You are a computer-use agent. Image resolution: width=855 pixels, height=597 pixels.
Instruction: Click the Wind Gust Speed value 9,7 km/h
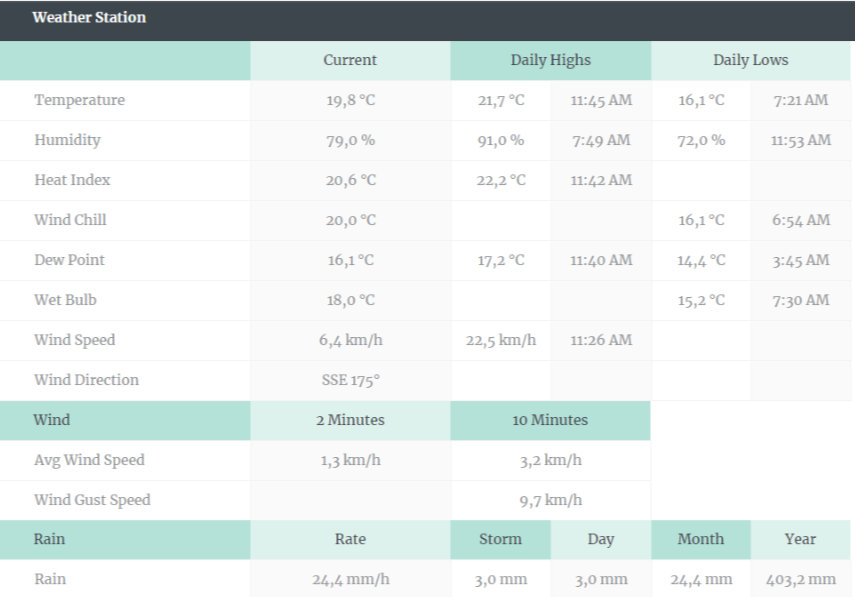[550, 500]
